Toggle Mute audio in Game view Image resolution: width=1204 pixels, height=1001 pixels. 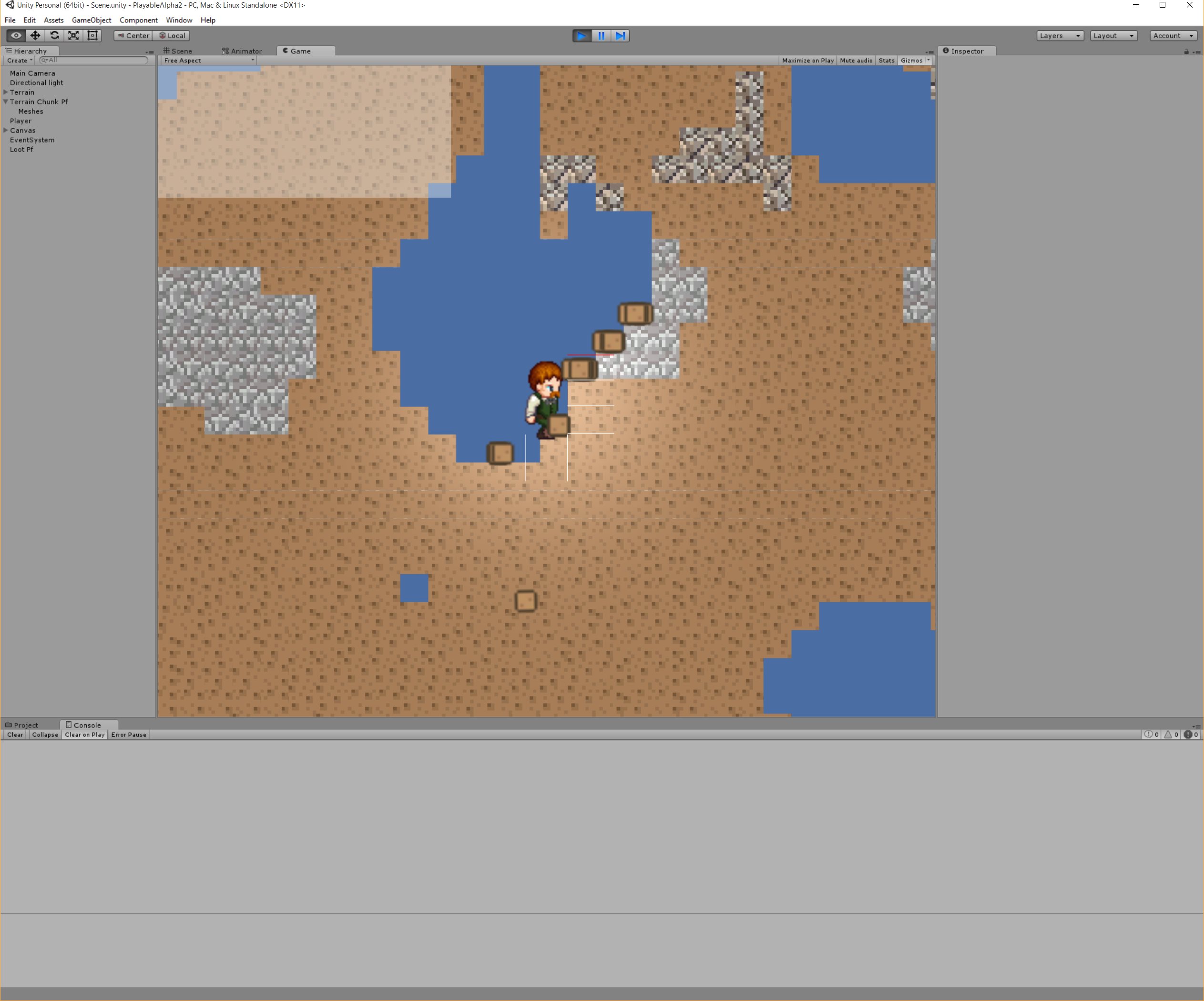856,61
